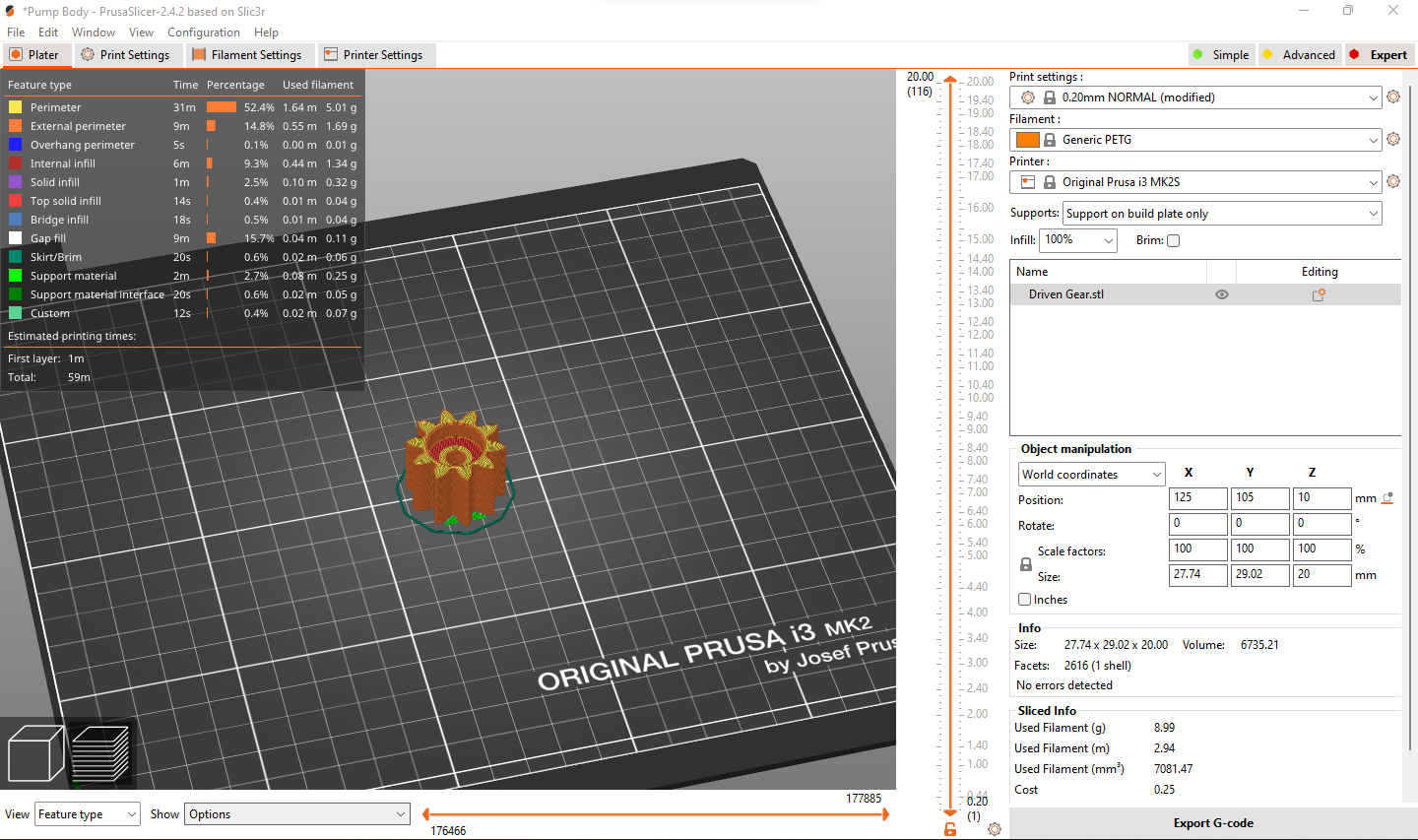
Task: Switch to 3D editor view cube icon
Action: tap(35, 754)
